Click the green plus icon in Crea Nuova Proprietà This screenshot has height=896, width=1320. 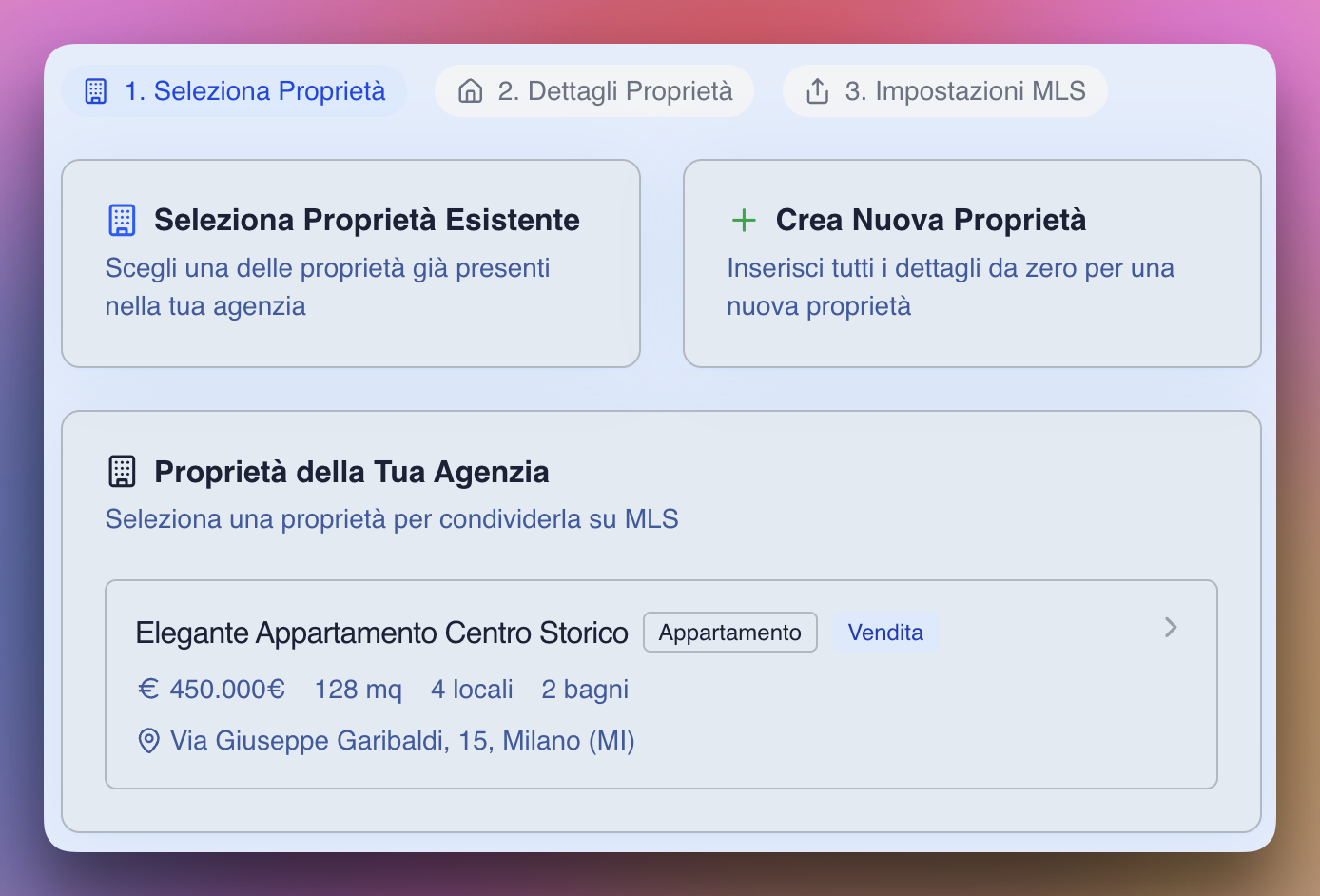[744, 220]
